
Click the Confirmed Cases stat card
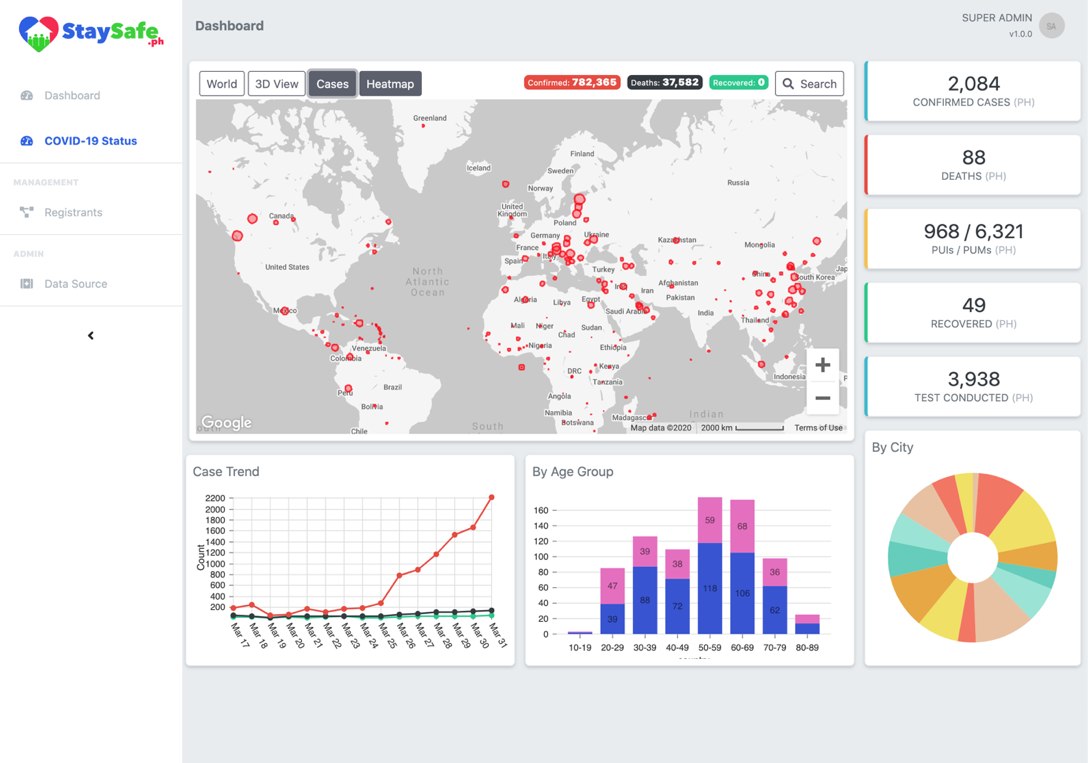pos(973,91)
